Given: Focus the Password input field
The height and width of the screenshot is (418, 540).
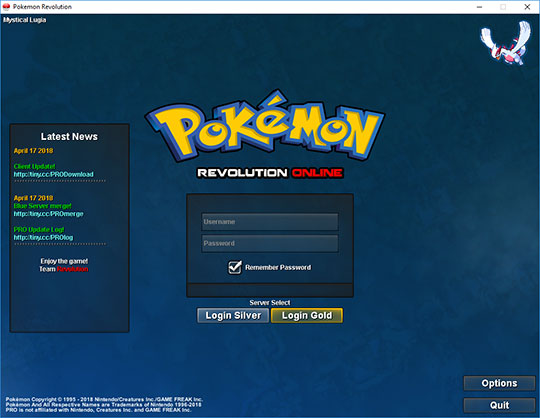Looking at the screenshot, I should [x=270, y=243].
